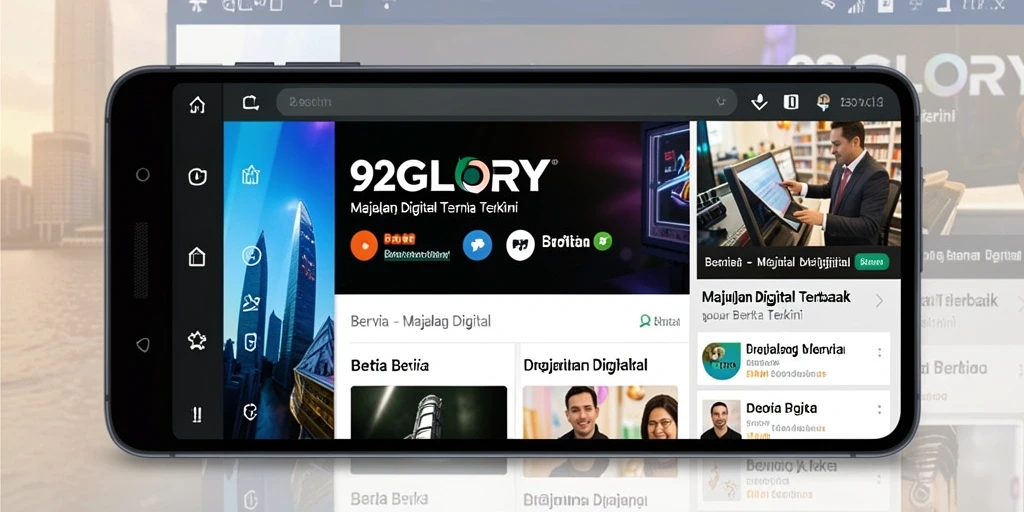1024x512 pixels.
Task: Open the three-dot menu for Drojalaog Mervia
Action: pyautogui.click(x=880, y=353)
